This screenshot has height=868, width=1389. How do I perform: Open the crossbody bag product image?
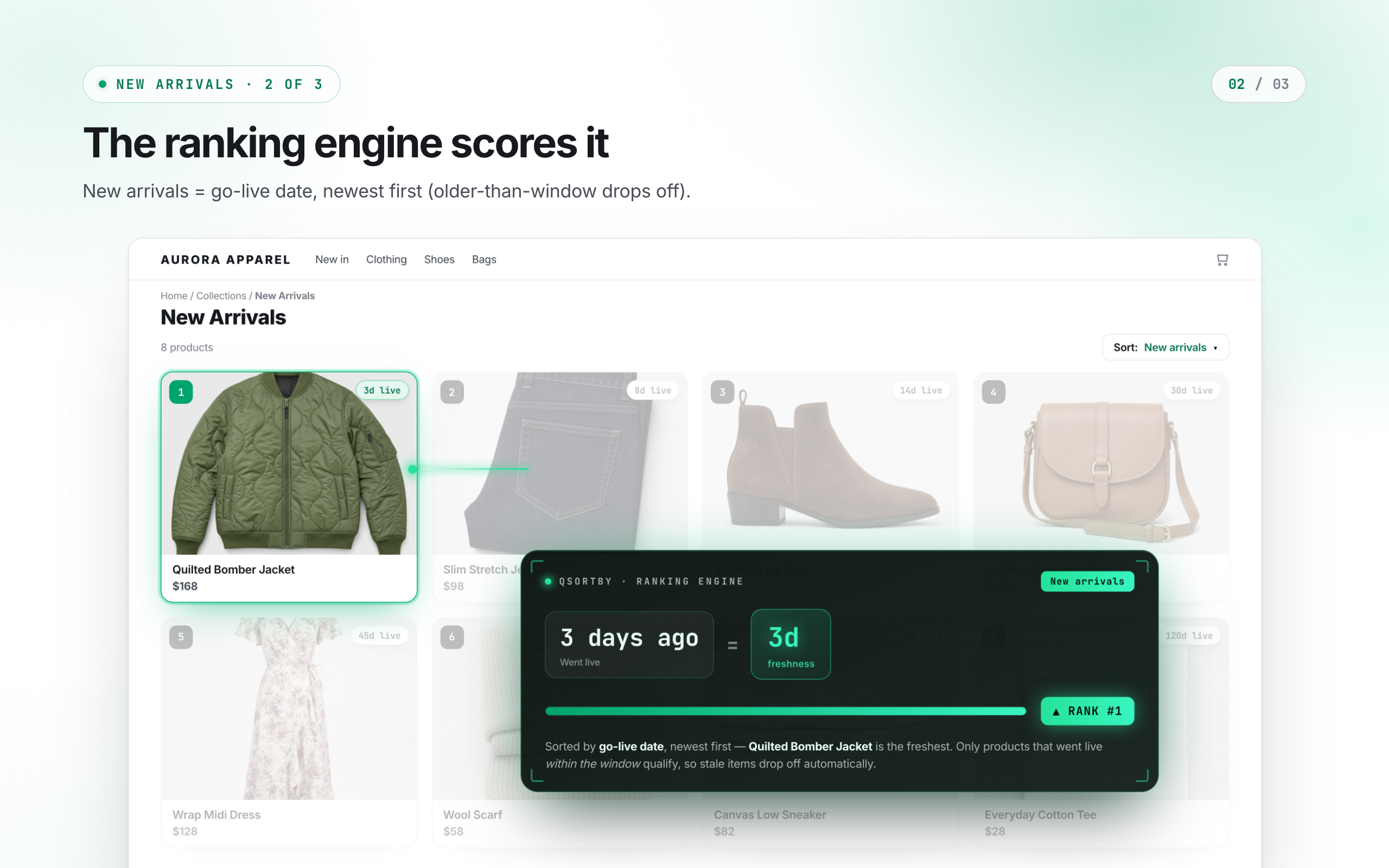(1101, 463)
